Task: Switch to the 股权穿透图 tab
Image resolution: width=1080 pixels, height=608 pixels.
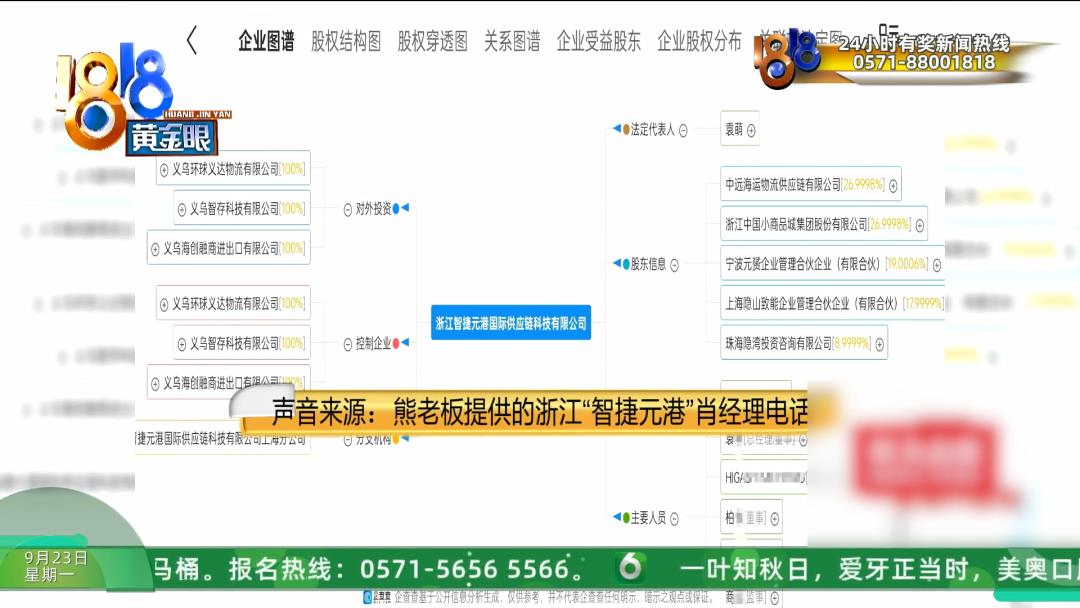Action: click(x=433, y=41)
